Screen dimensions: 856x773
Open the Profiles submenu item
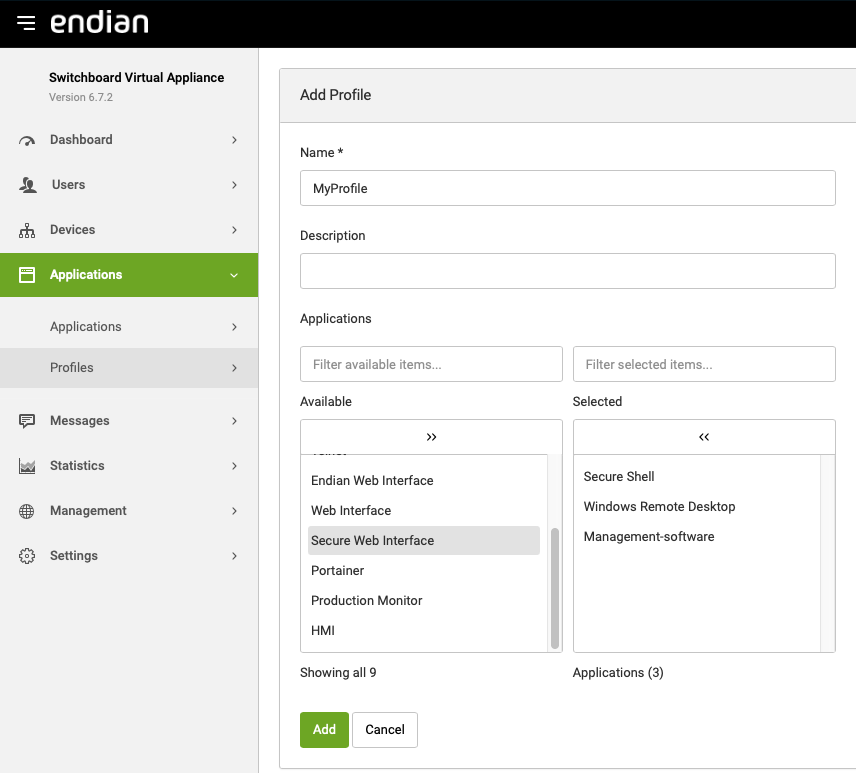point(72,368)
